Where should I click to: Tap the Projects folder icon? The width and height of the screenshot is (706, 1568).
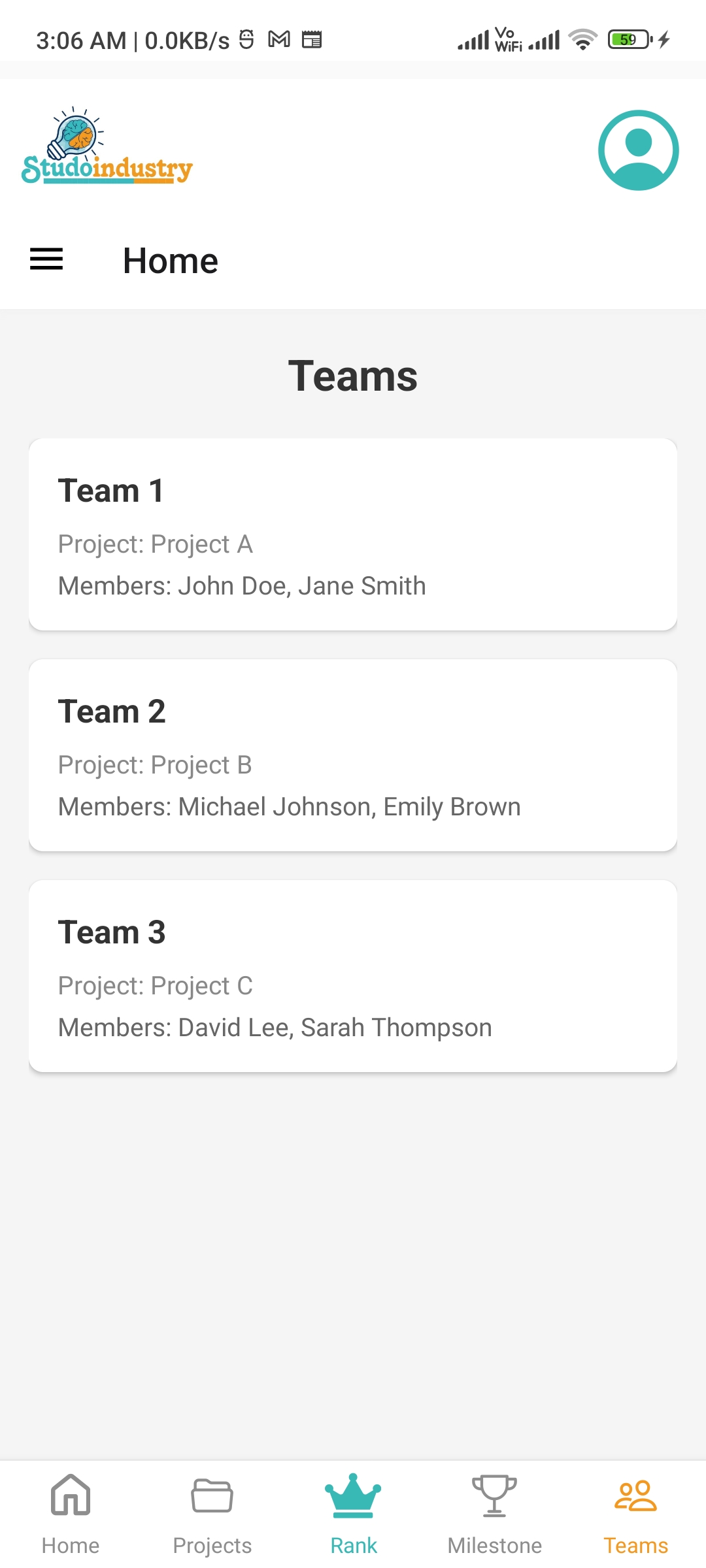[212, 1495]
